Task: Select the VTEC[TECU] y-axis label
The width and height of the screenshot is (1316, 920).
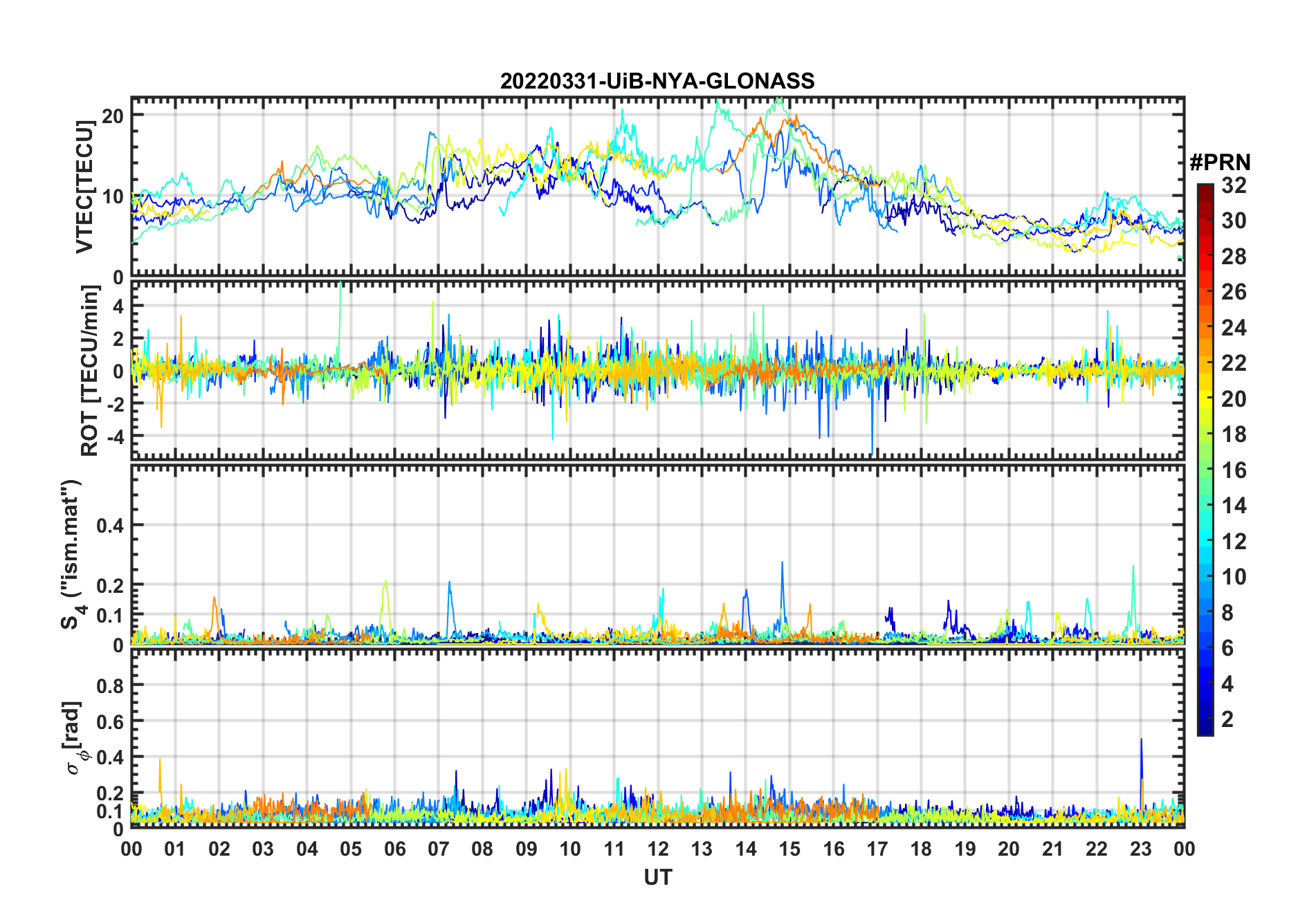Action: pyautogui.click(x=84, y=187)
